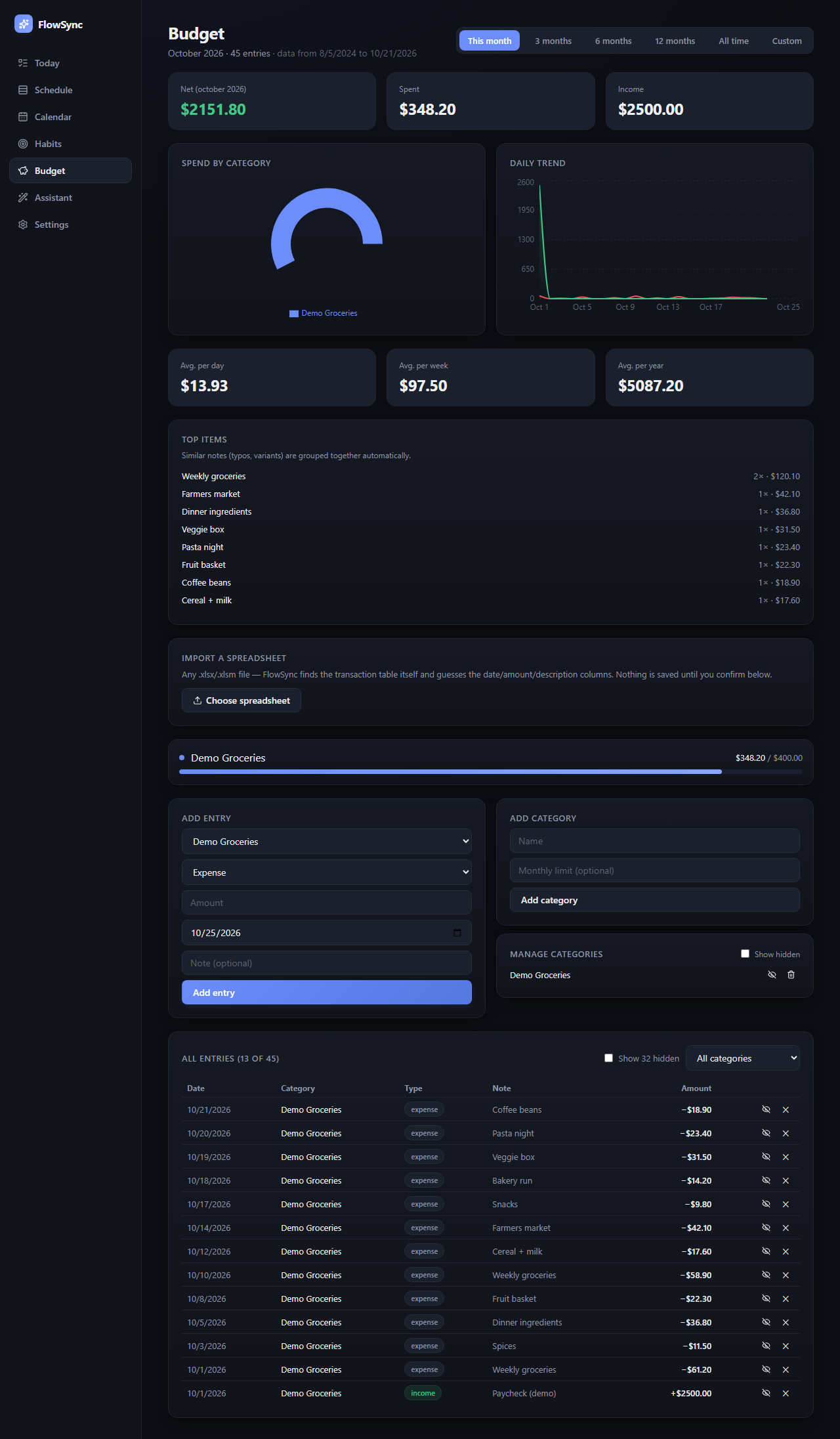Open the Today page icon in sidebar
The width and height of the screenshot is (840, 1439).
(x=23, y=63)
